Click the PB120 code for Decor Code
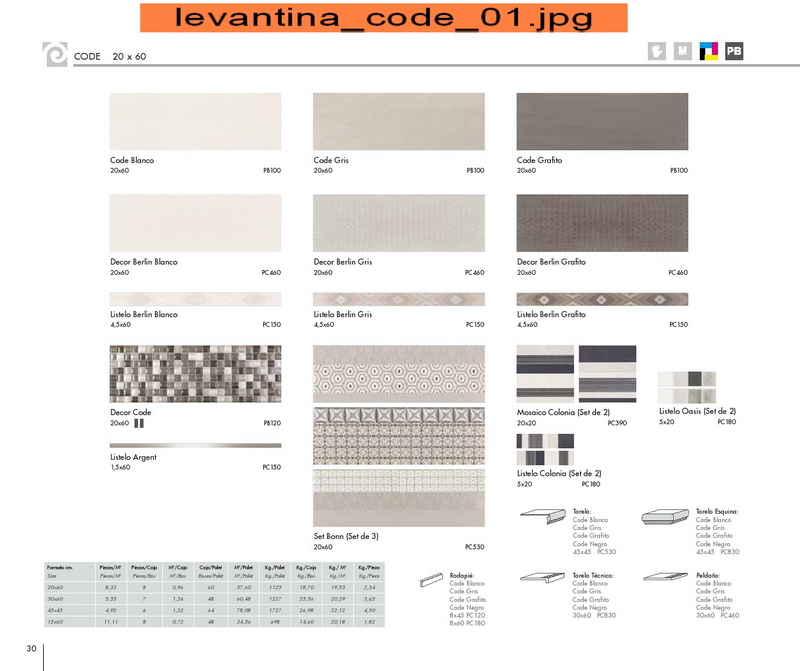The image size is (800, 671). coord(272,423)
